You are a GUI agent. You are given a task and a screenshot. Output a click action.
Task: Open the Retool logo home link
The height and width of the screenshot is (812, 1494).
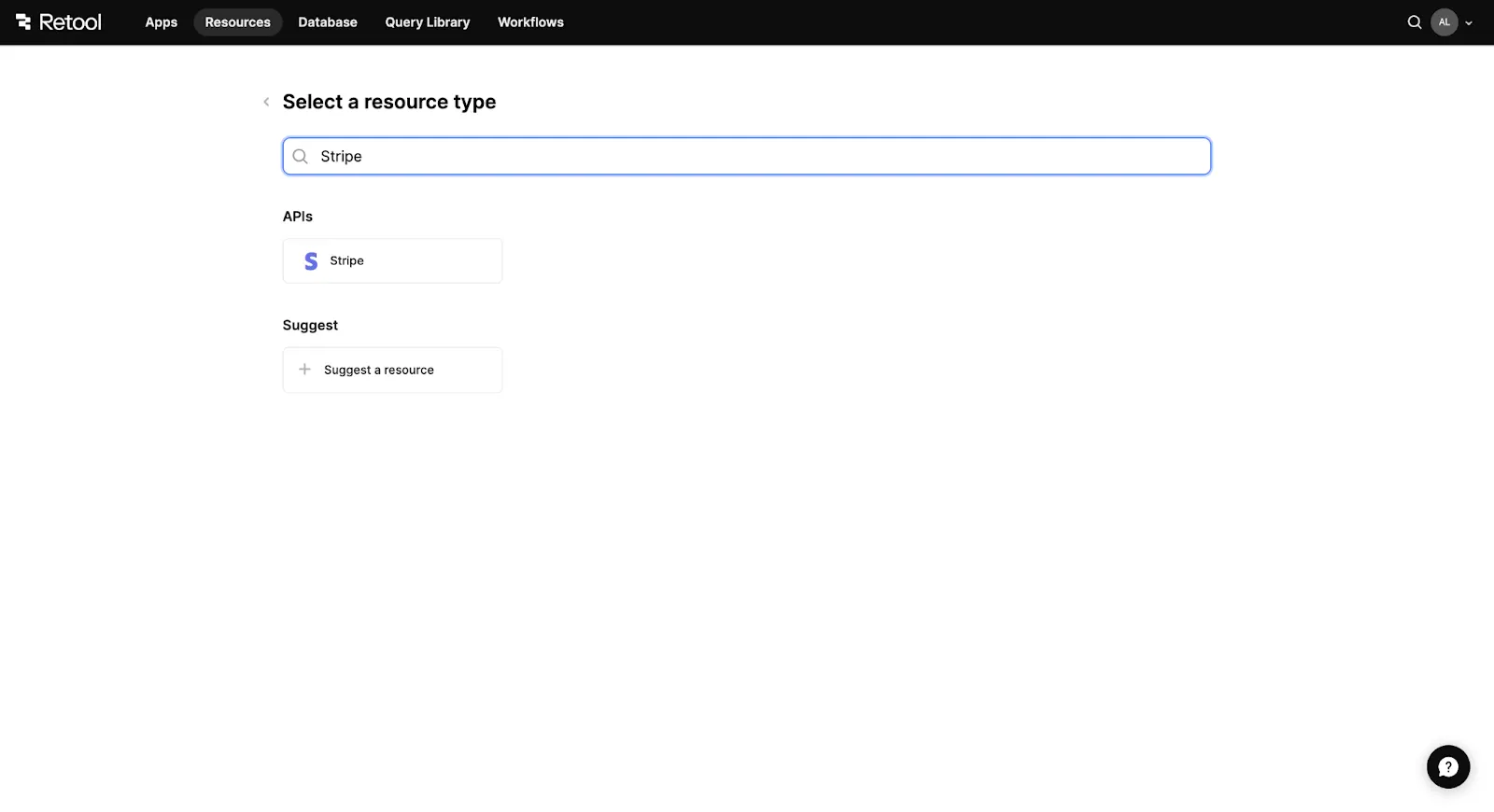[x=59, y=22]
